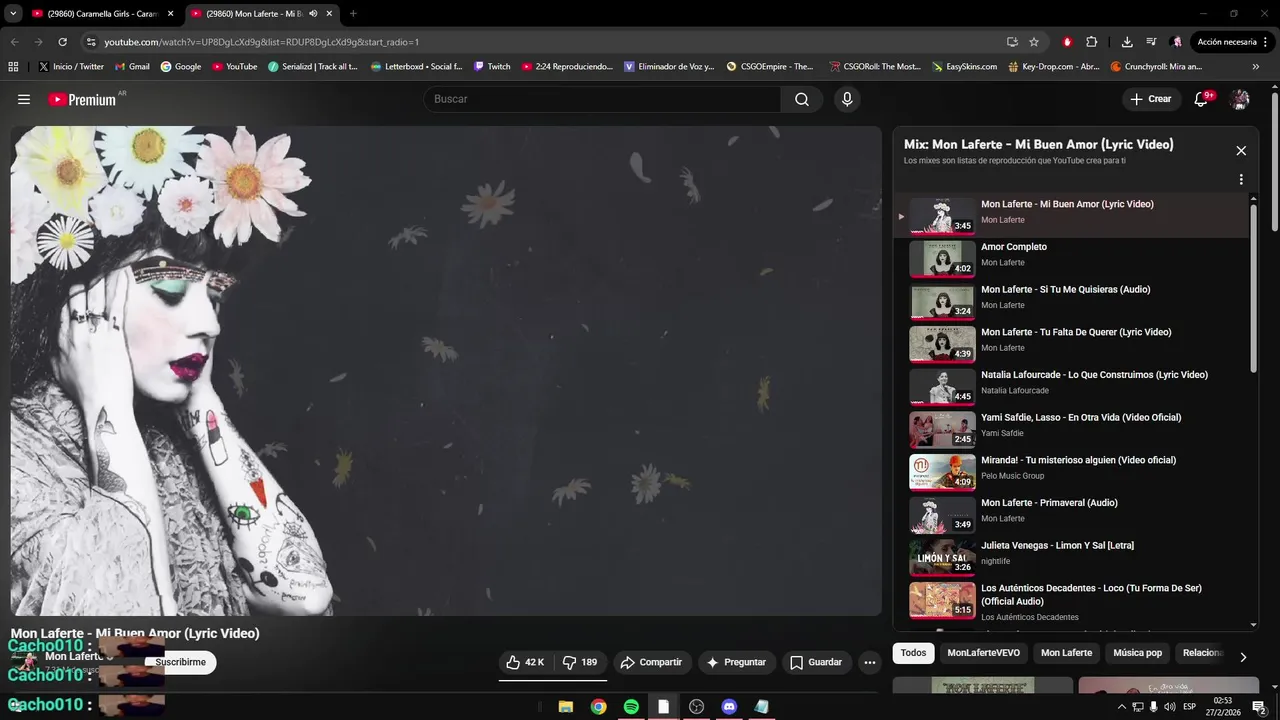Screen dimensions: 1280x720
Task: Reload the page
Action: click(x=62, y=42)
